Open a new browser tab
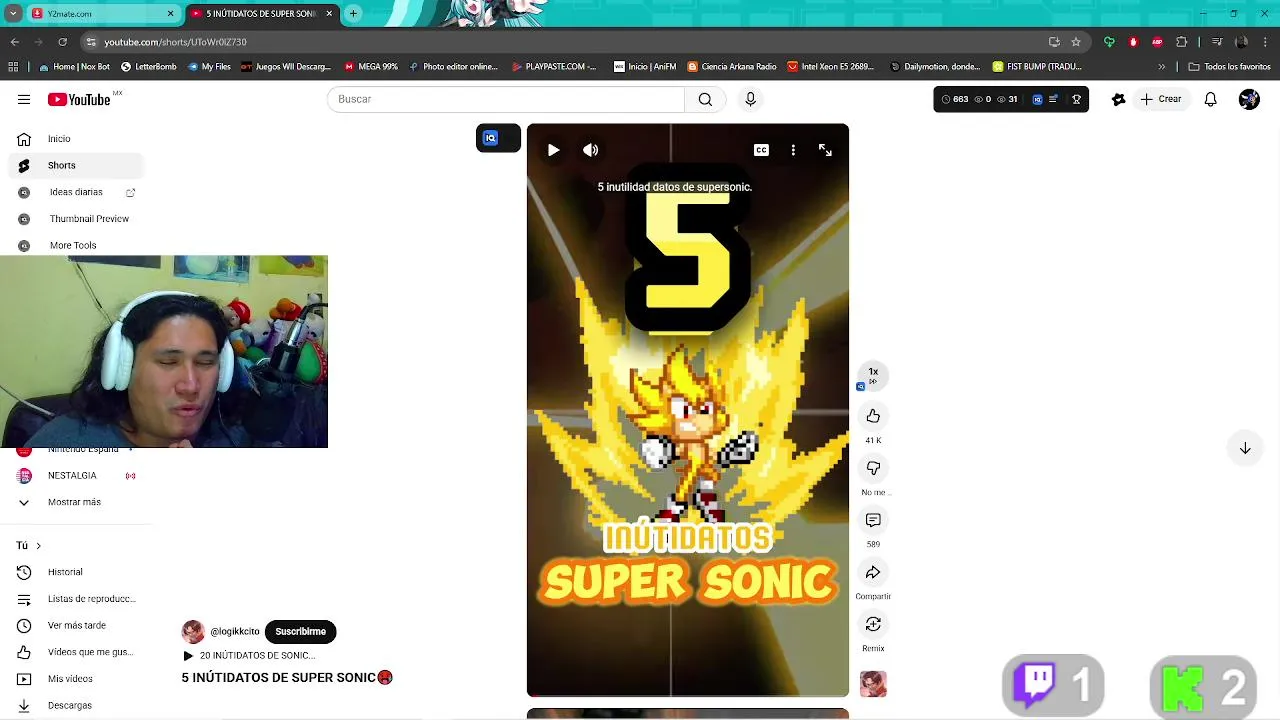This screenshot has width=1280, height=720. [353, 14]
